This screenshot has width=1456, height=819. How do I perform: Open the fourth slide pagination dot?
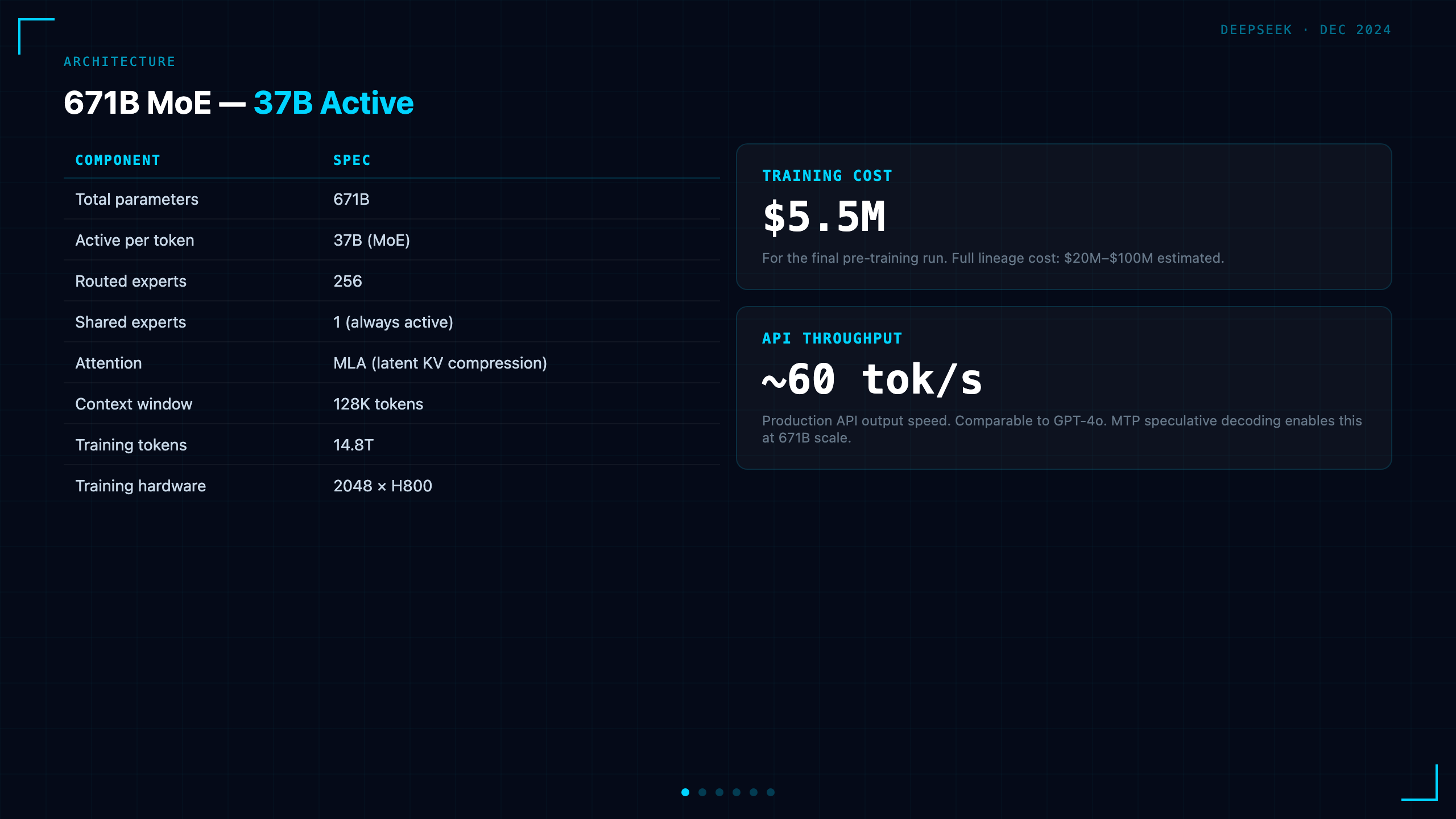tap(737, 792)
